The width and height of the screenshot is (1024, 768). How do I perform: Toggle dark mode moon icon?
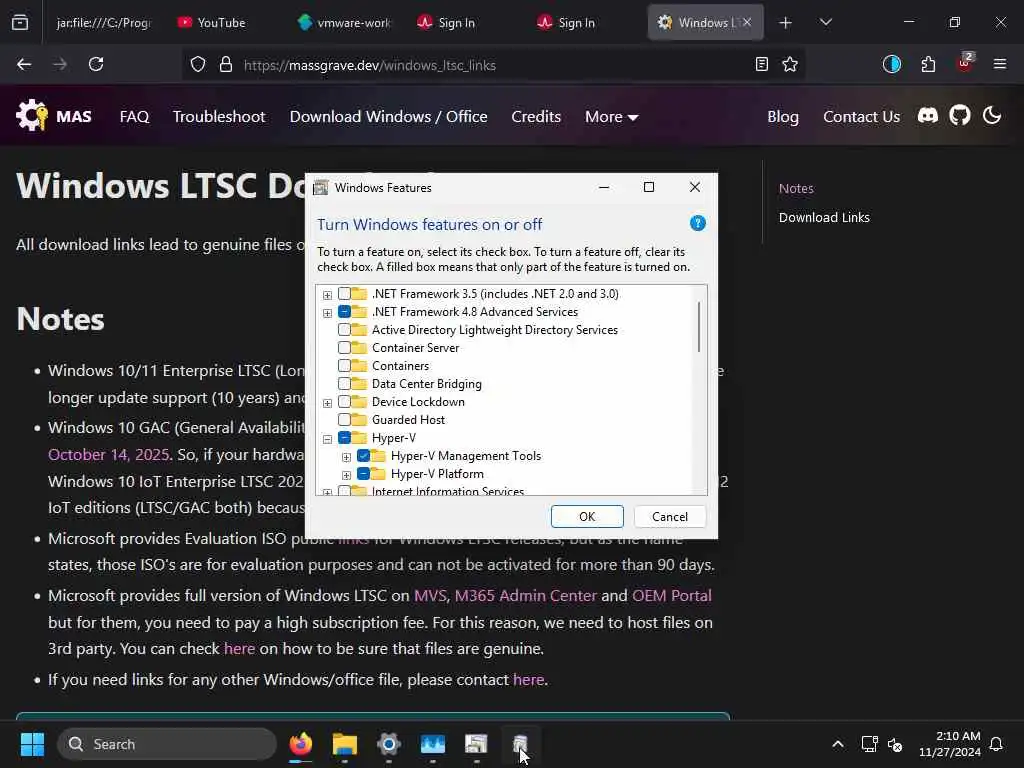pos(991,116)
